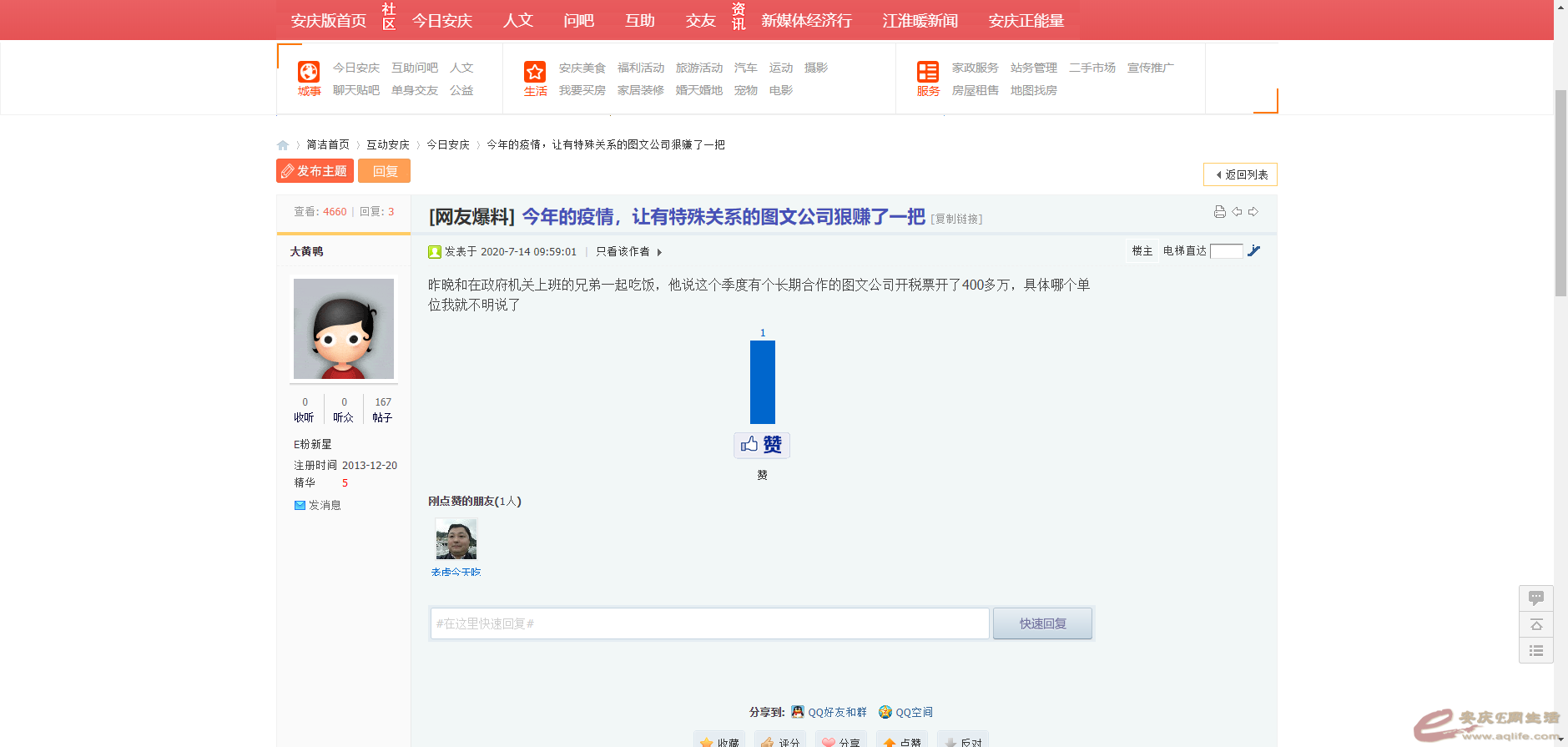Click 返回列表 to return to list
Image resolution: width=1568 pixels, height=747 pixels.
1240,174
